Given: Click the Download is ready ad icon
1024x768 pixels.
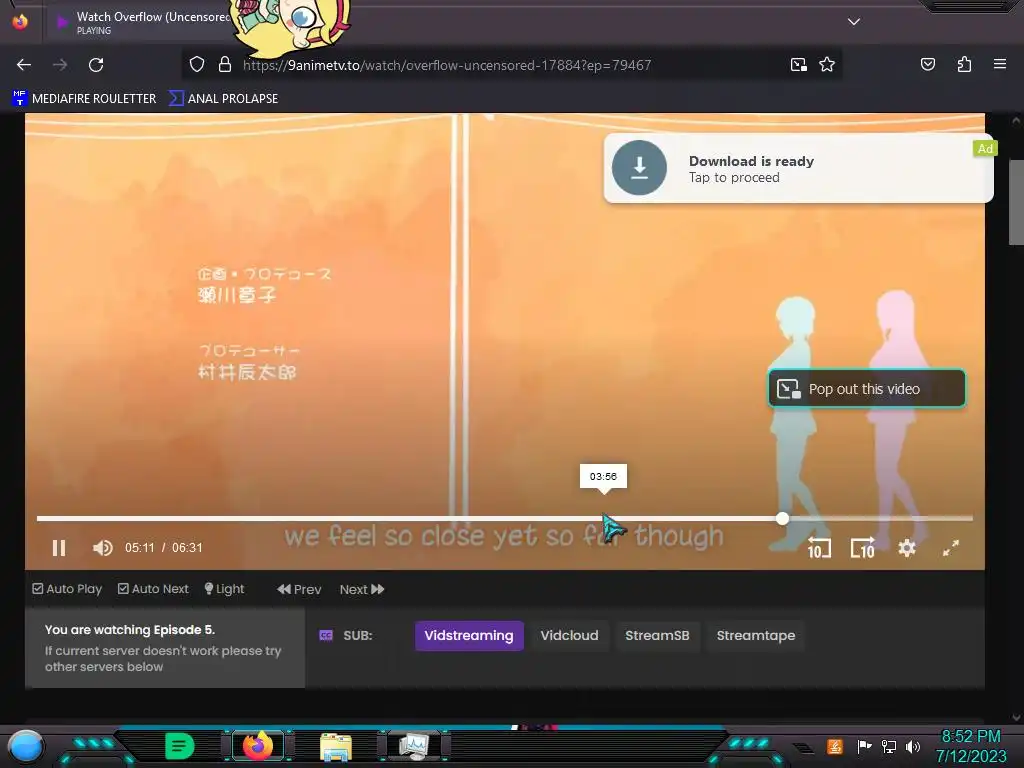Looking at the screenshot, I should [x=639, y=168].
